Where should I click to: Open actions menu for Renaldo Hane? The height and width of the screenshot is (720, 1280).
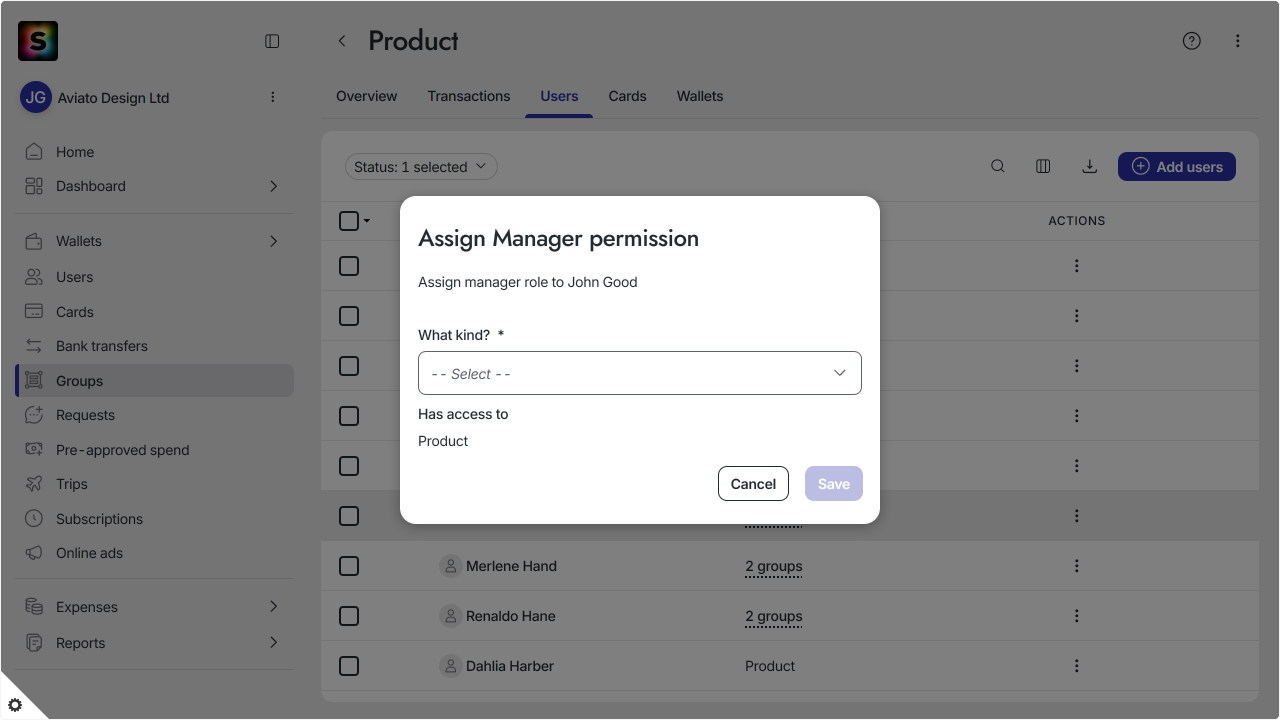(1076, 616)
